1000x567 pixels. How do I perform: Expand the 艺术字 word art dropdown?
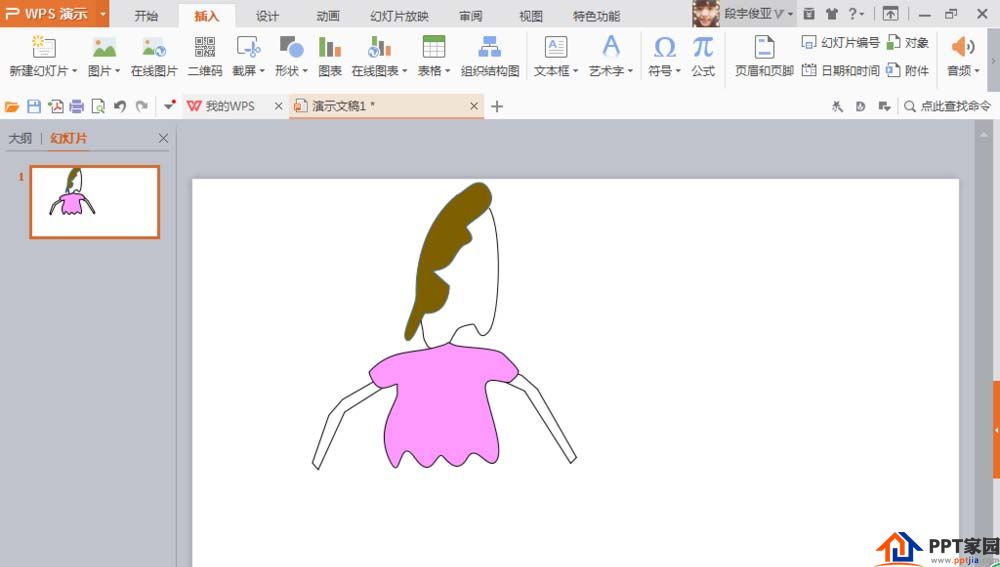coord(611,71)
